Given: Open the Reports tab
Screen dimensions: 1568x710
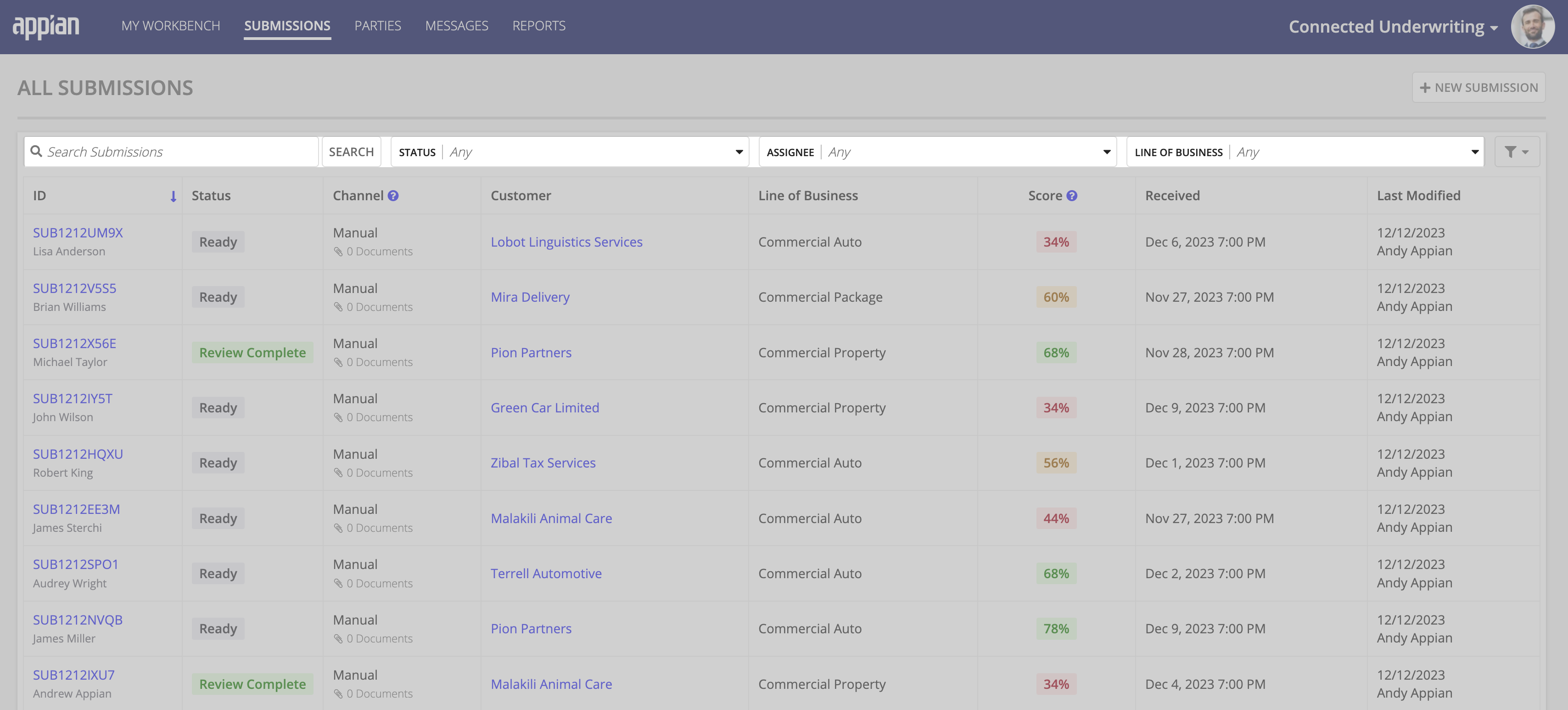Looking at the screenshot, I should (x=539, y=26).
